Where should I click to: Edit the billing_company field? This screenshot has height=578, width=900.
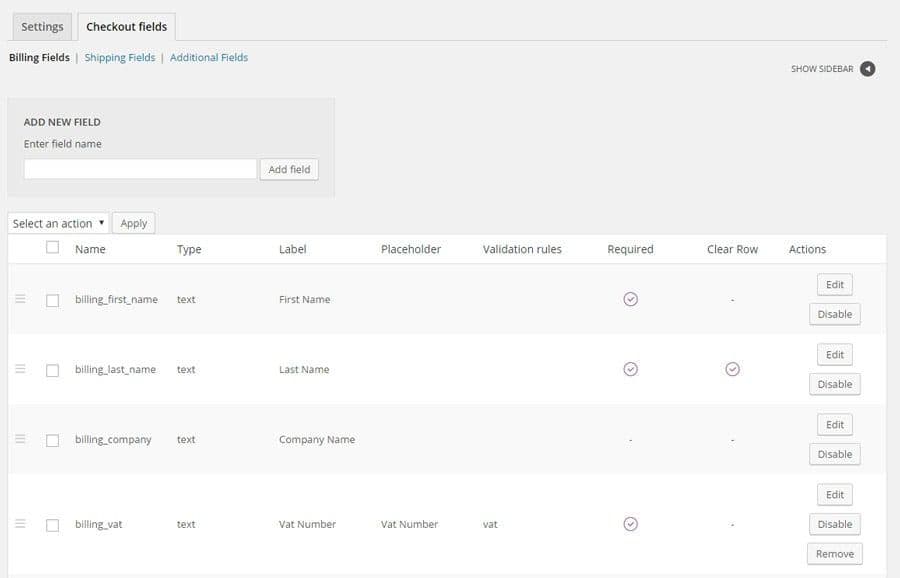(x=835, y=425)
